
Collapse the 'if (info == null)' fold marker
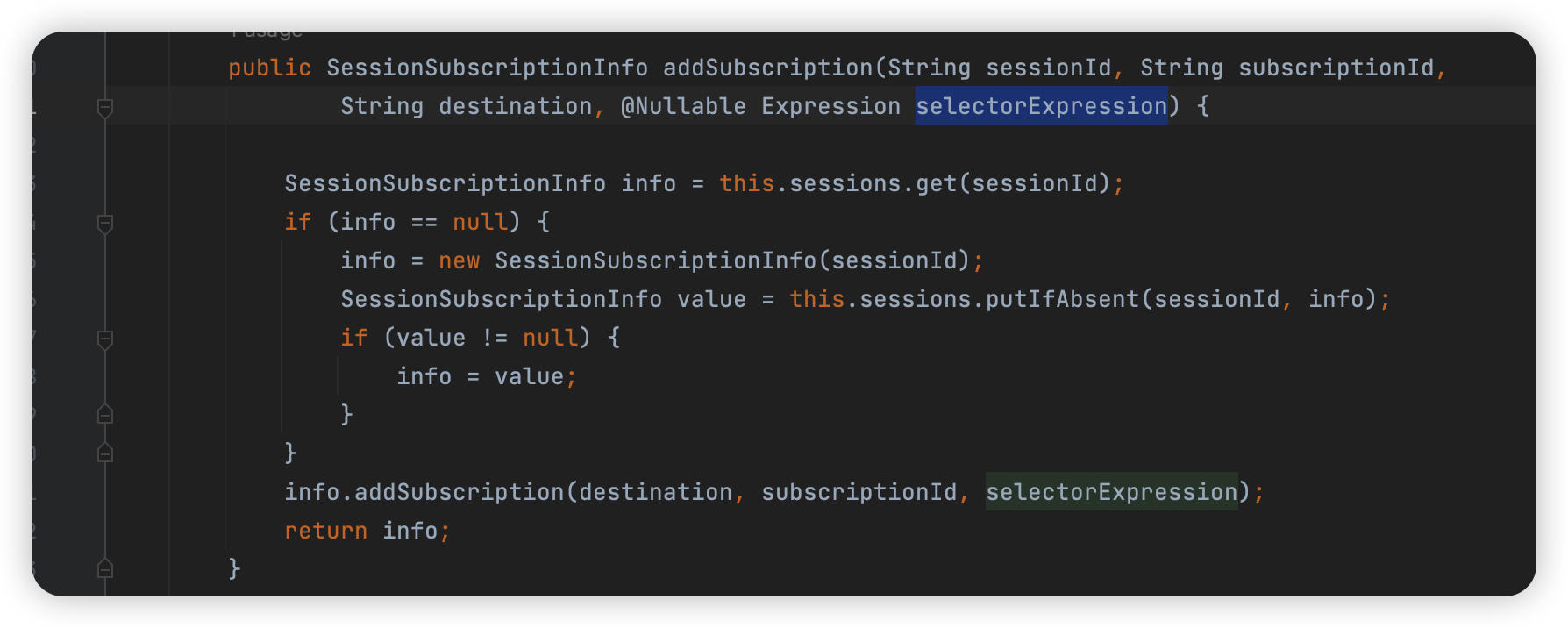click(x=105, y=224)
